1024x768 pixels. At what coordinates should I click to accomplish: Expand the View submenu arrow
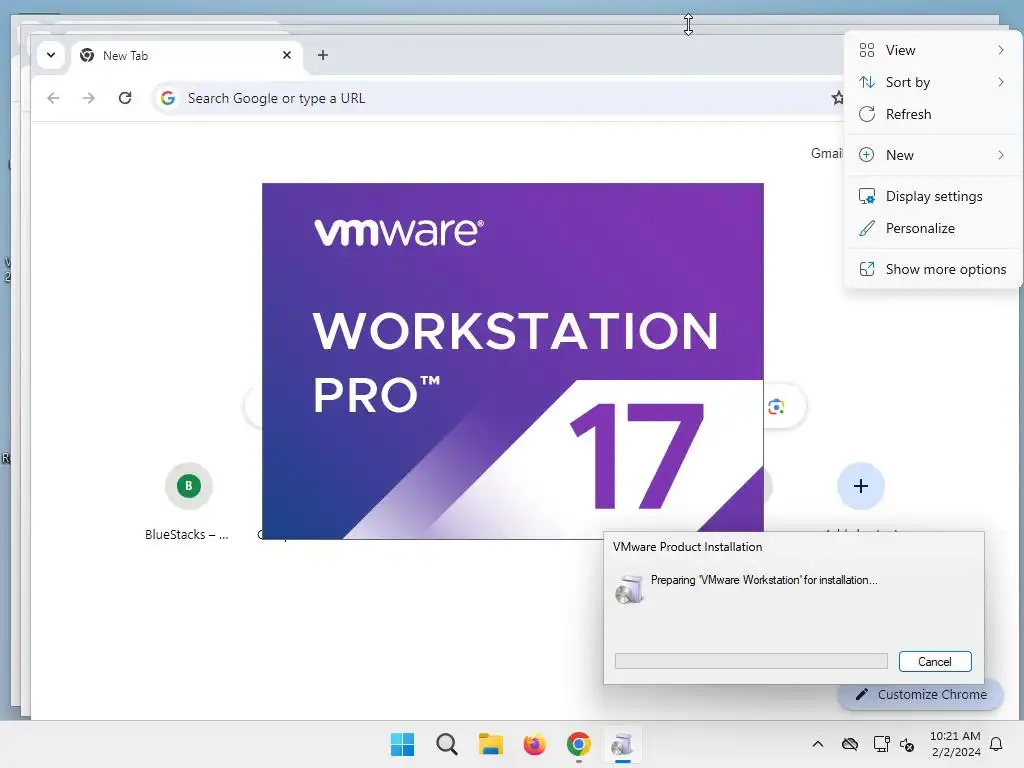click(x=1000, y=50)
